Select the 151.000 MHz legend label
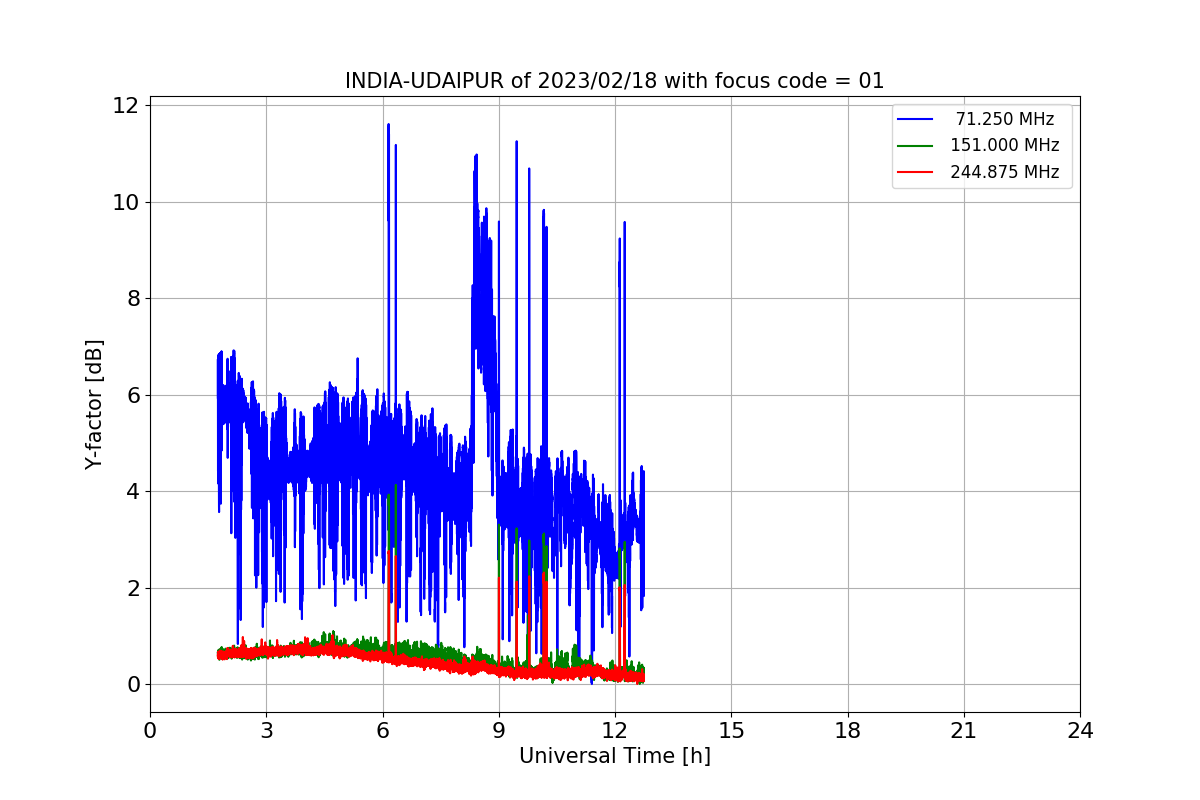 tap(1005, 145)
